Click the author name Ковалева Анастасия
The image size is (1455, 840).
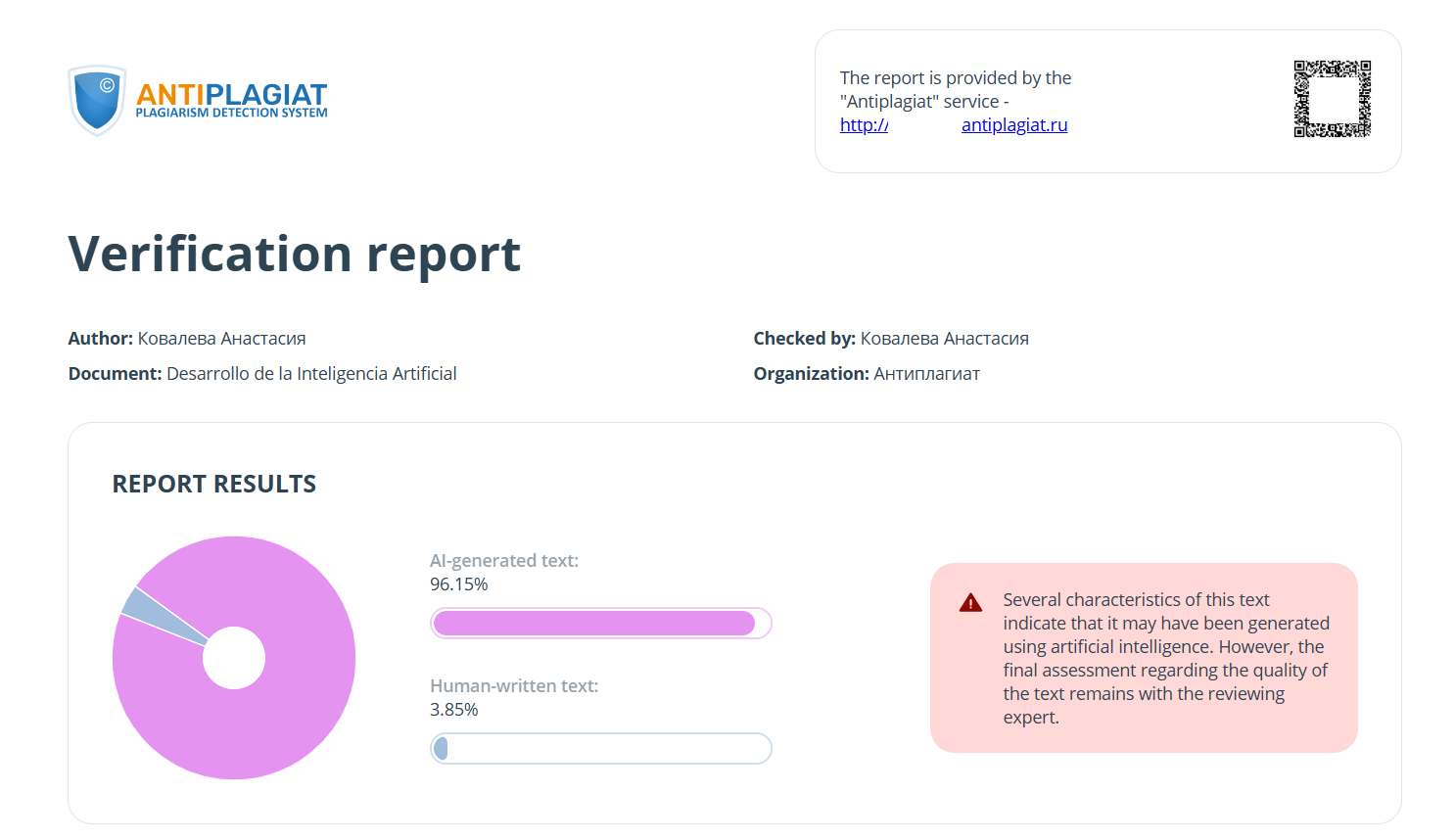[x=221, y=339]
